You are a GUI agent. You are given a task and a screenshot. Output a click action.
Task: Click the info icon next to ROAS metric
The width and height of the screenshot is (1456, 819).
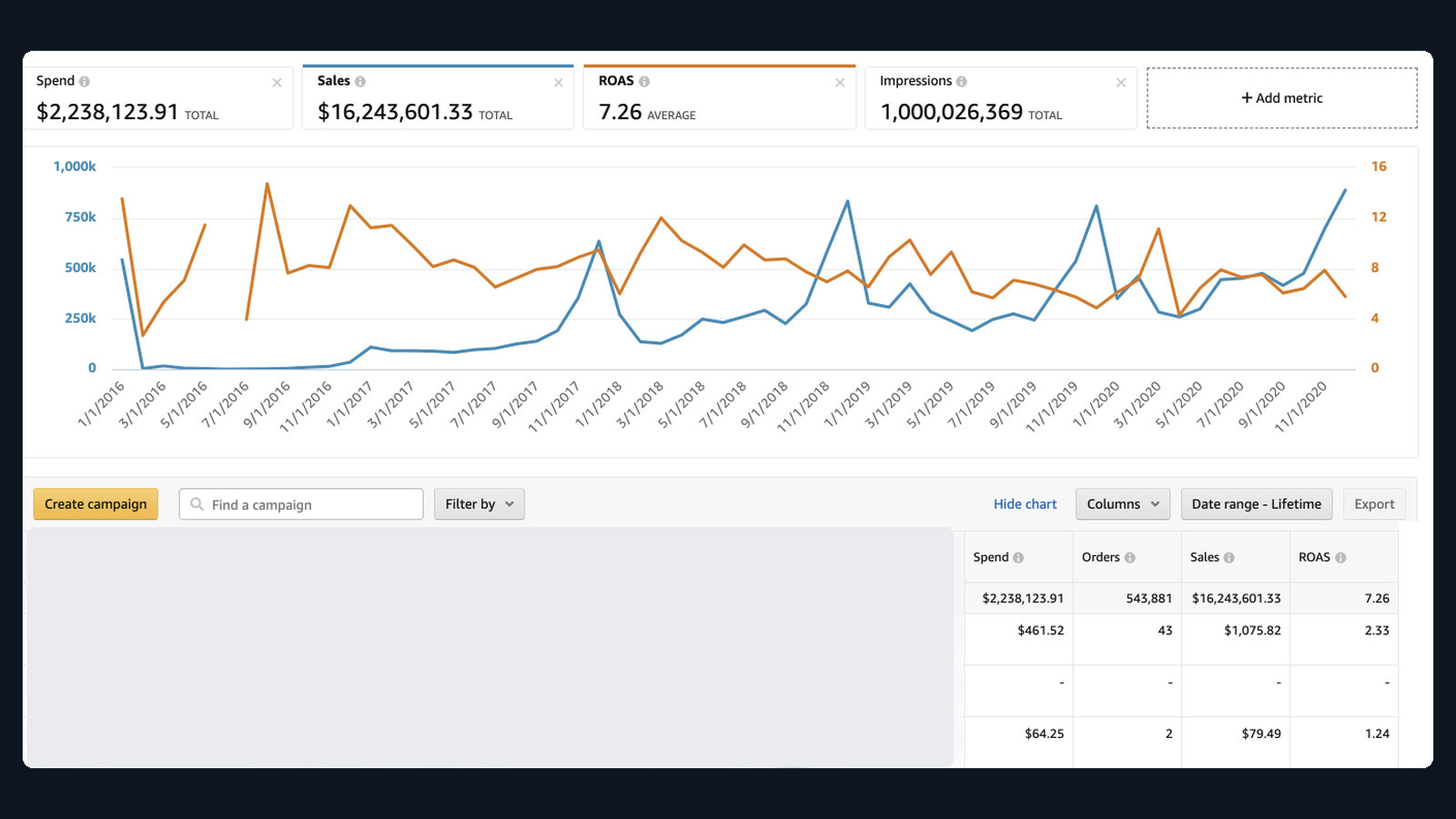point(644,81)
